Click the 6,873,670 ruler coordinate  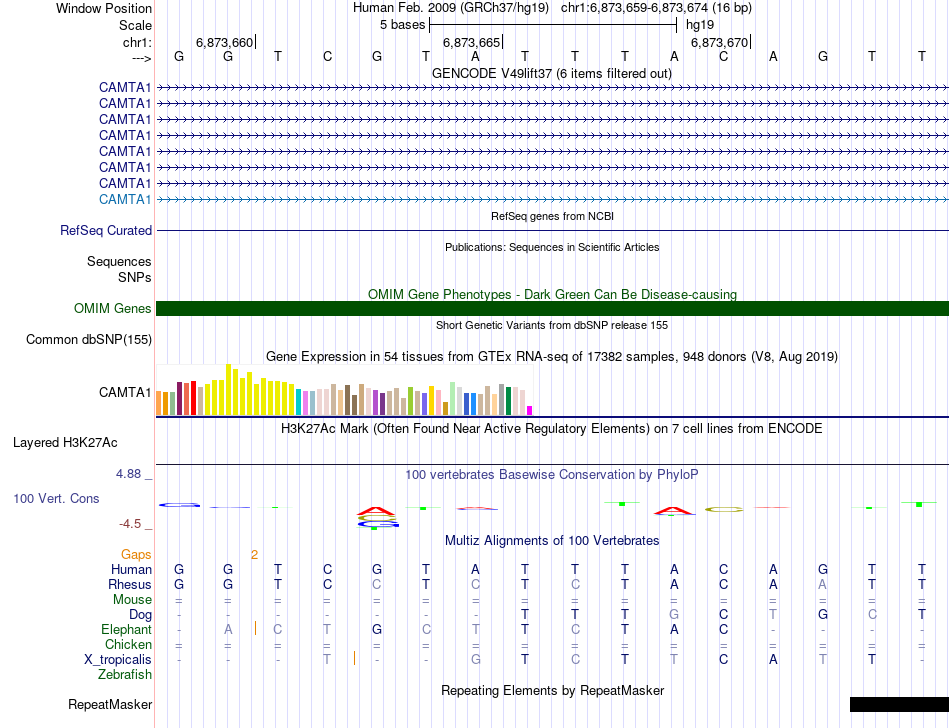(x=719, y=42)
